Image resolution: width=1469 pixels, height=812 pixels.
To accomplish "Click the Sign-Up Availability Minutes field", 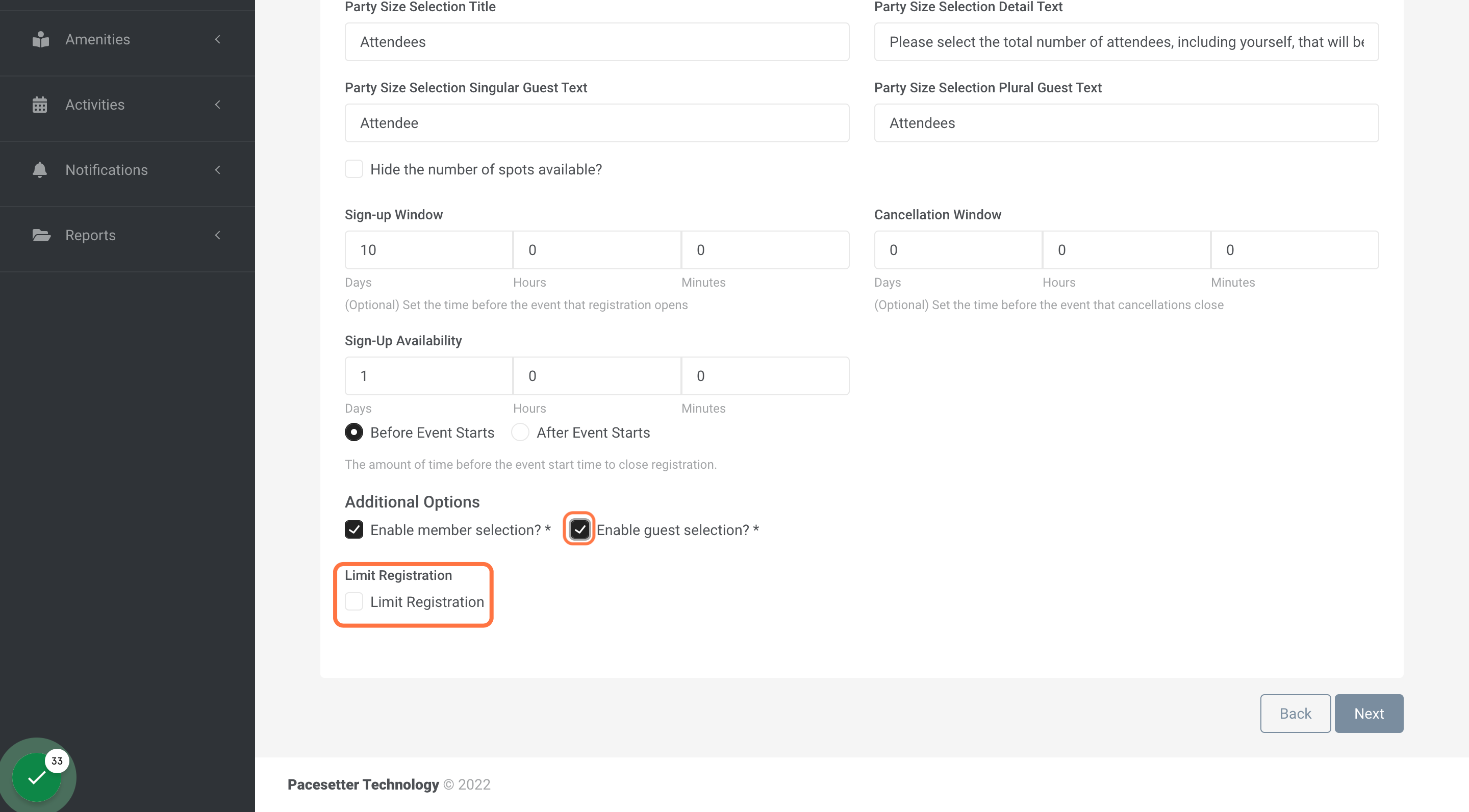I will [x=765, y=376].
